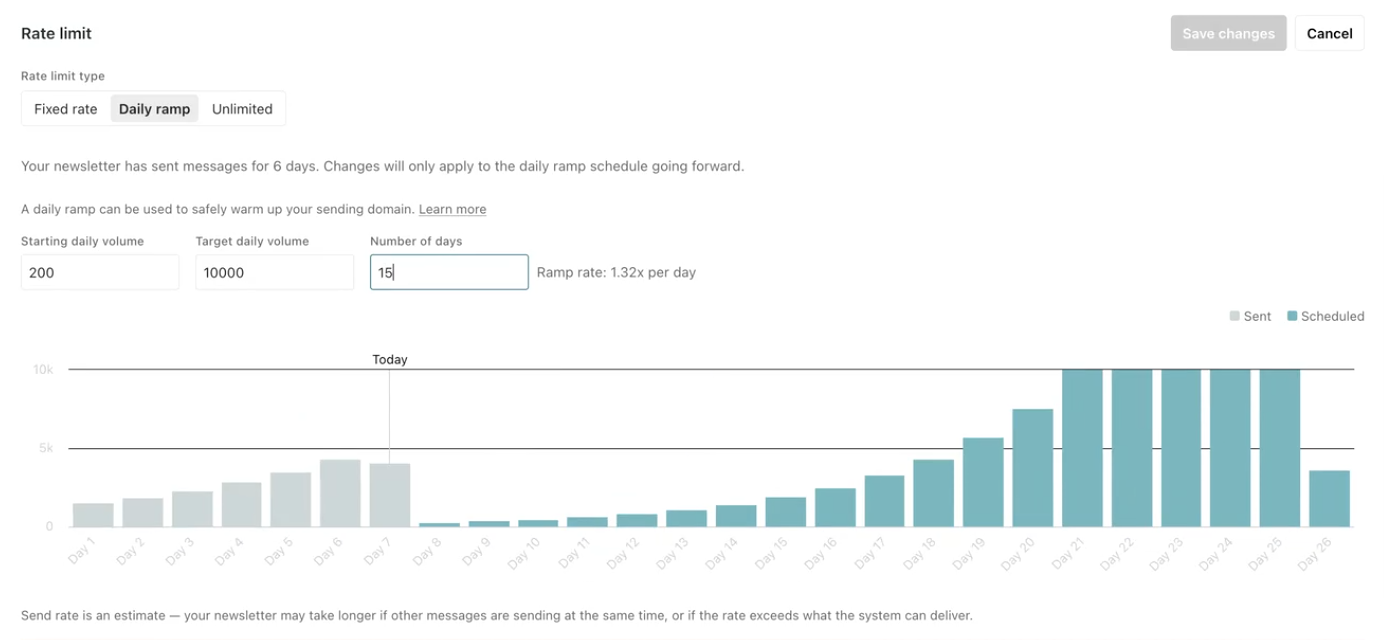Click the Save changes button
Viewport: 1388px width, 640px height.
1228,32
